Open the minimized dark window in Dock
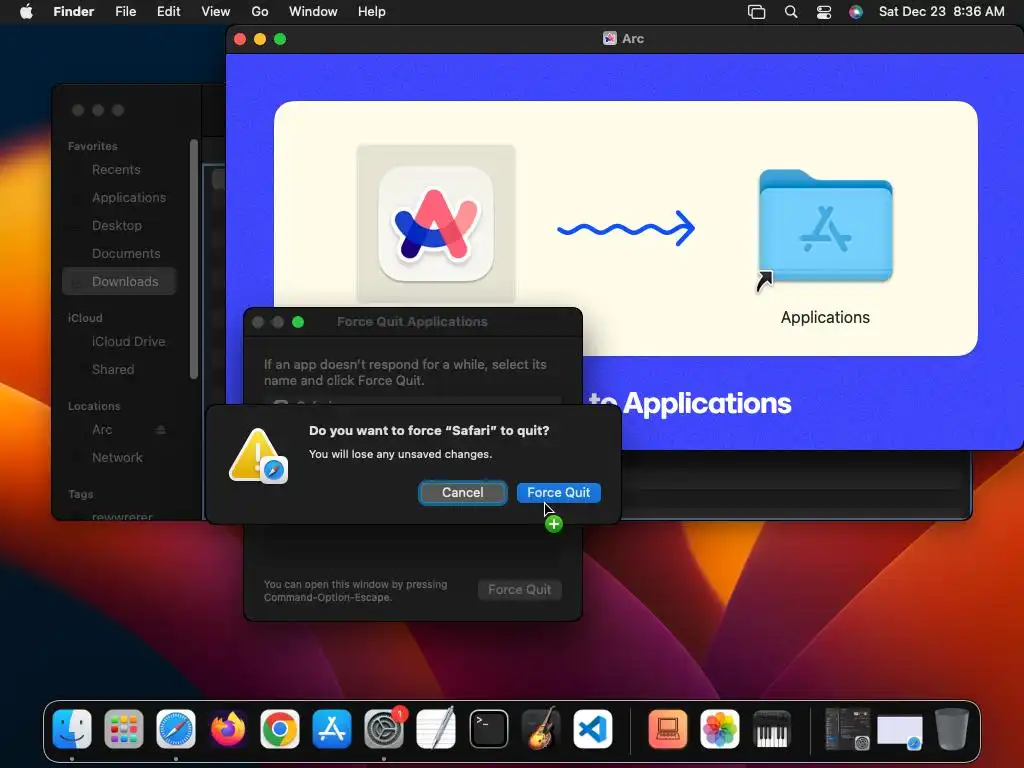This screenshot has width=1024, height=768. 847,728
